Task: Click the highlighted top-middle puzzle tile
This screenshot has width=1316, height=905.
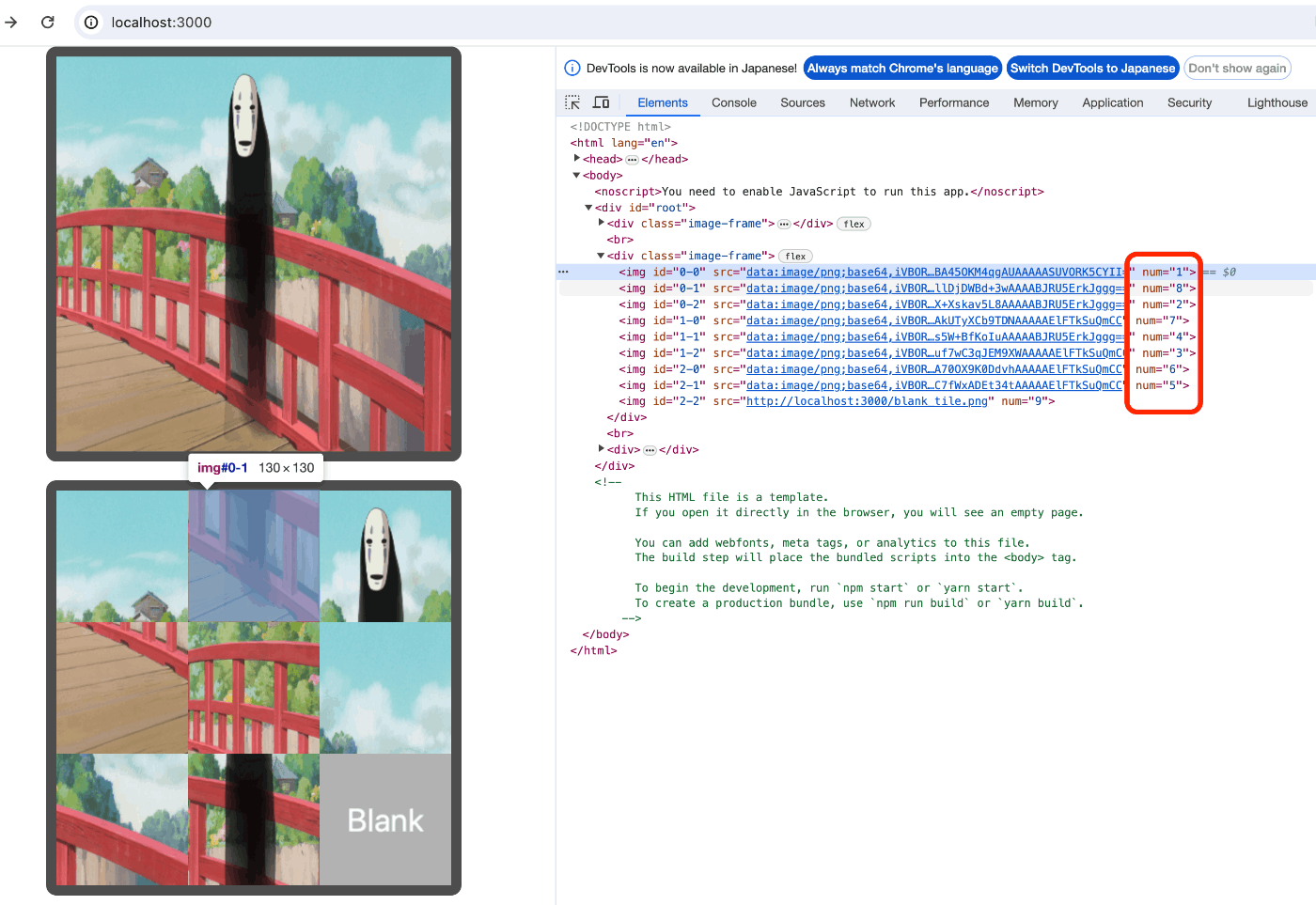Action: tap(254, 556)
